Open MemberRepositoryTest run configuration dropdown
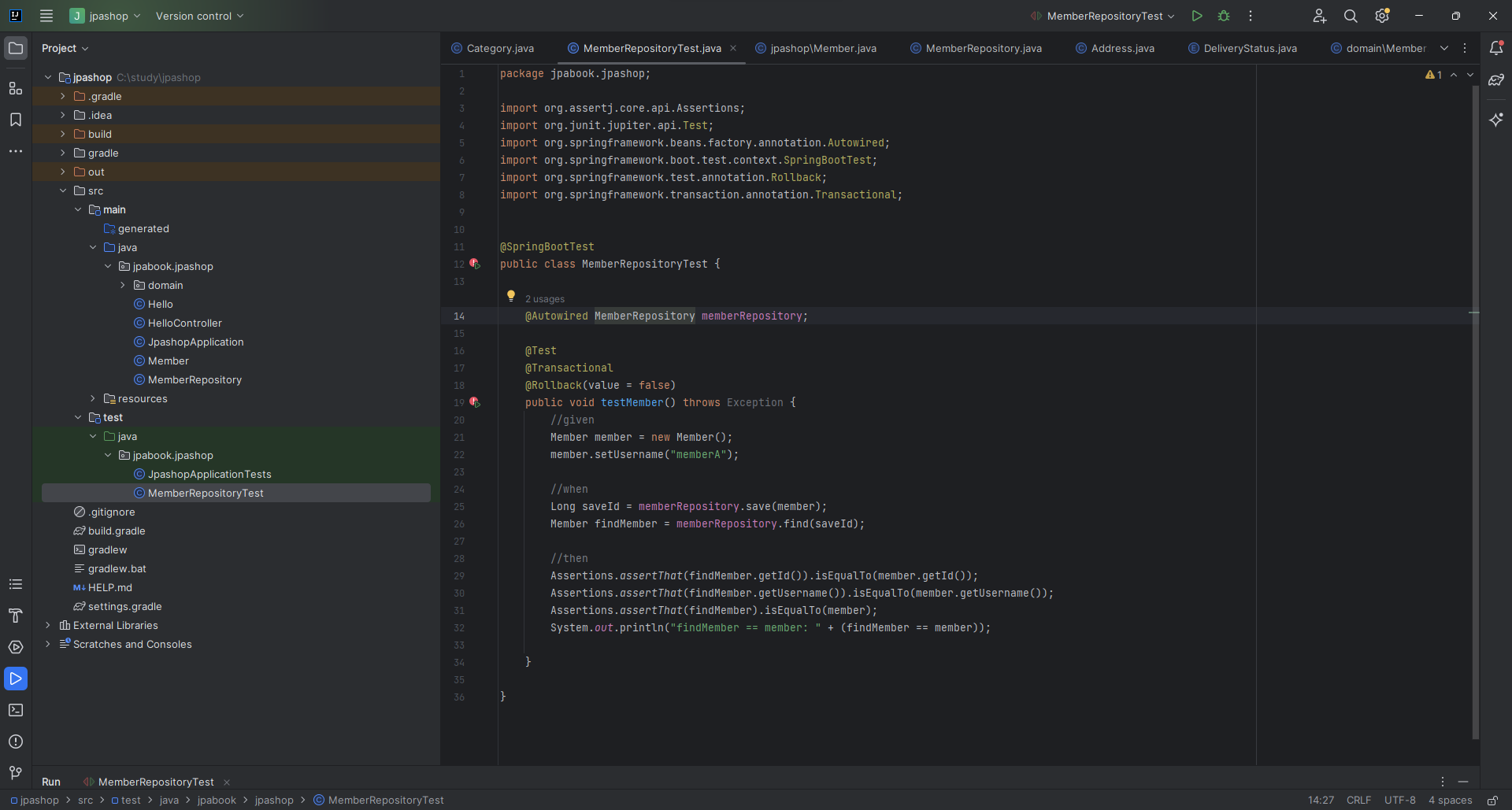 tap(1103, 16)
